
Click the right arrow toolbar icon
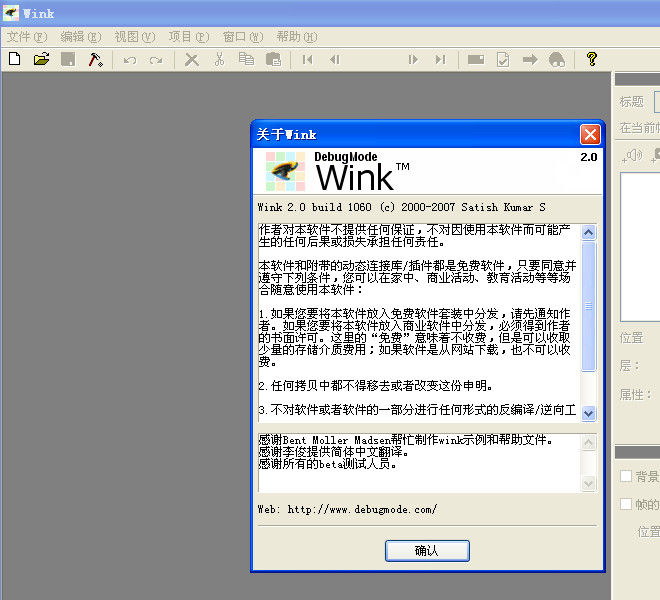coord(530,60)
